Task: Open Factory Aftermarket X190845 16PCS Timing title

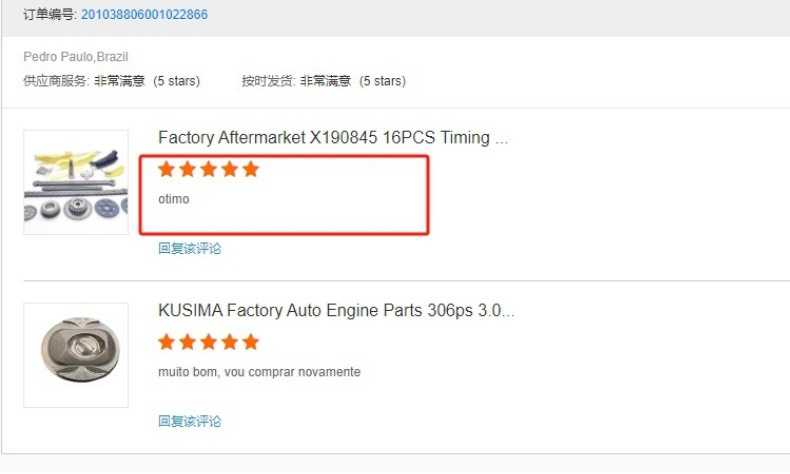Action: click(333, 138)
